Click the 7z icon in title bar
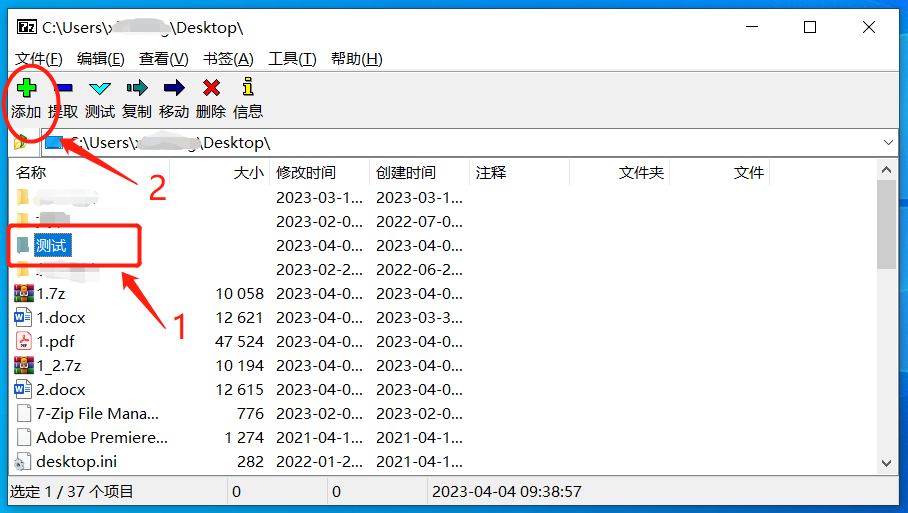This screenshot has height=513, width=908. 27,27
